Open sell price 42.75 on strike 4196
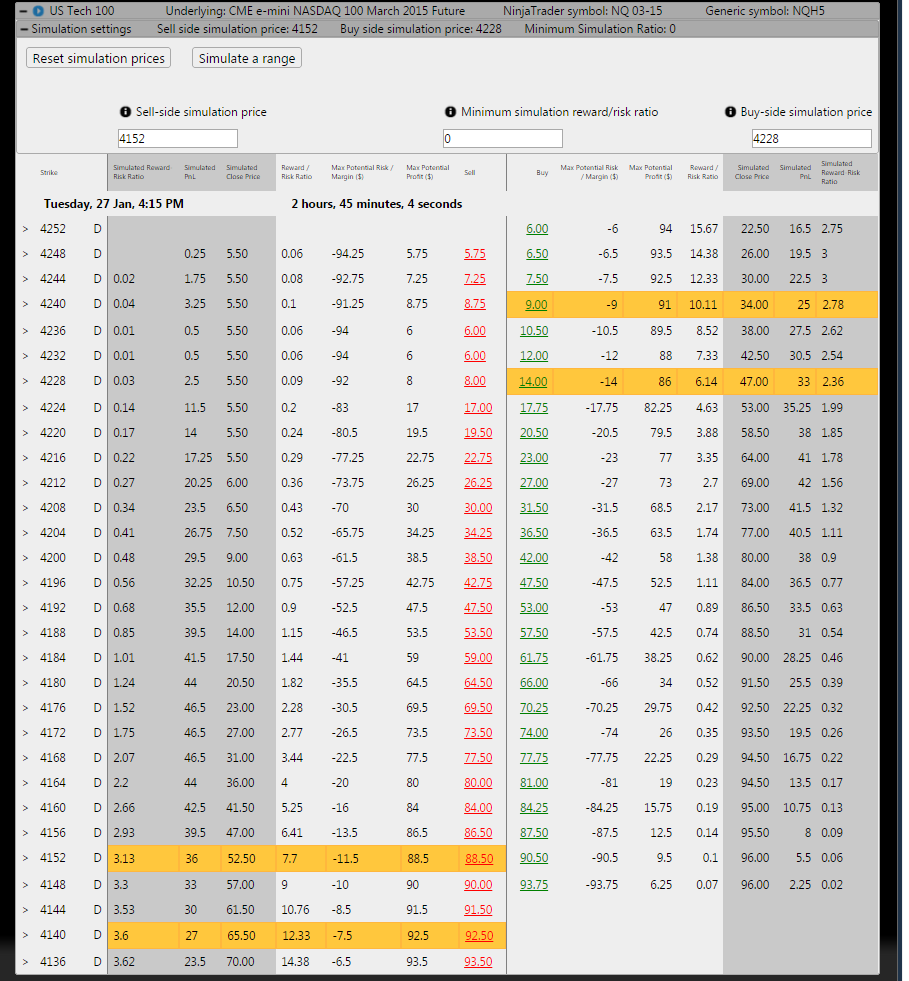Screen dimensions: 909x981 point(478,583)
